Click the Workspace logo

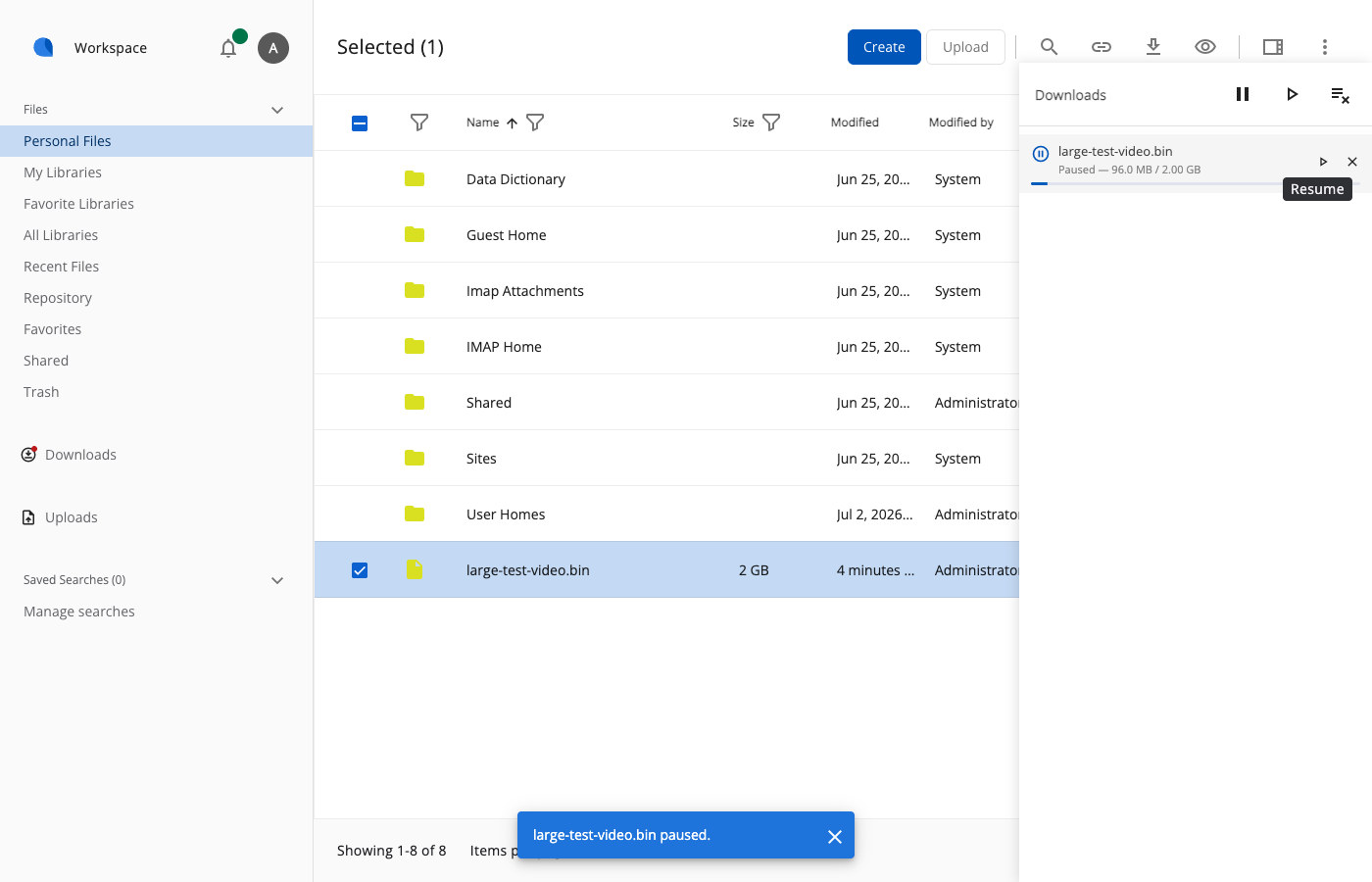point(43,47)
